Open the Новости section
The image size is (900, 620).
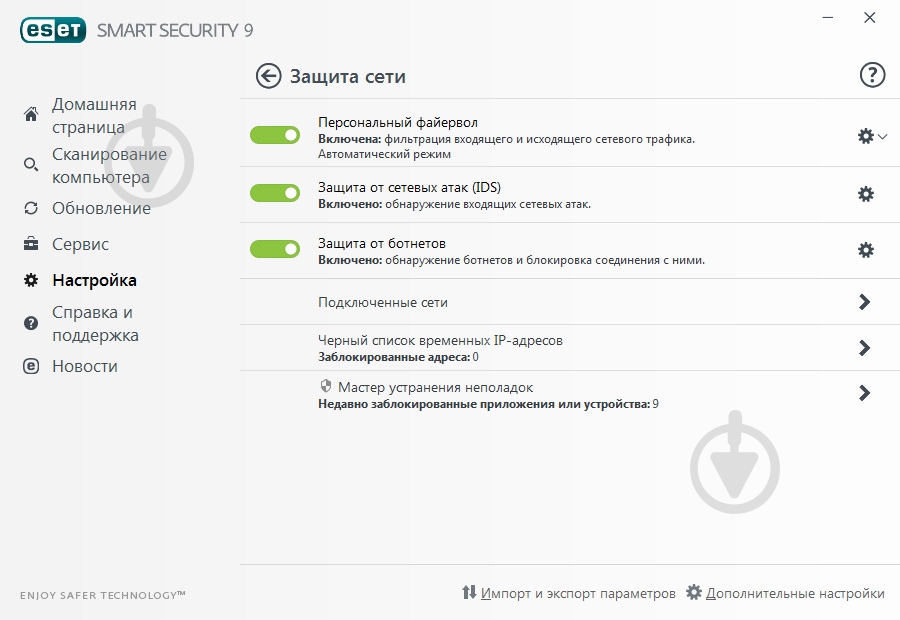30,366
